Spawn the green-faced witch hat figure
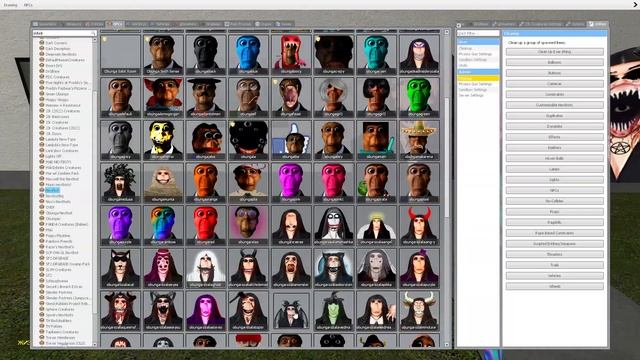 [x=333, y=310]
